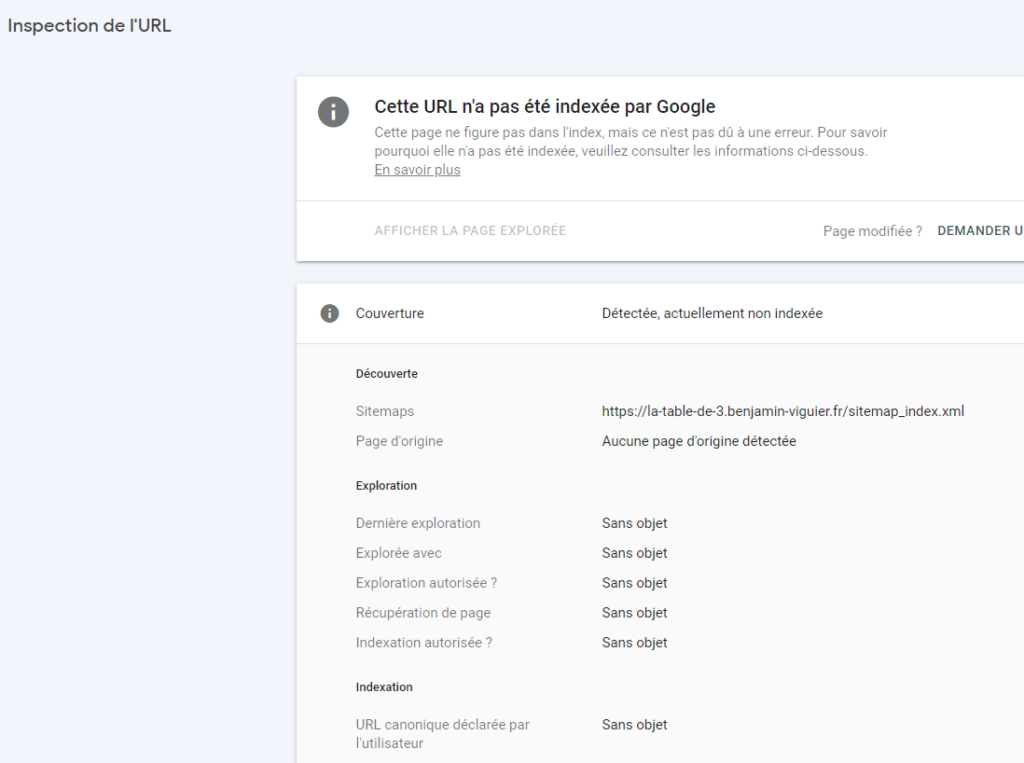Click the 'Indexation autorisée ?' row label
The image size is (1024, 763).
click(x=423, y=643)
